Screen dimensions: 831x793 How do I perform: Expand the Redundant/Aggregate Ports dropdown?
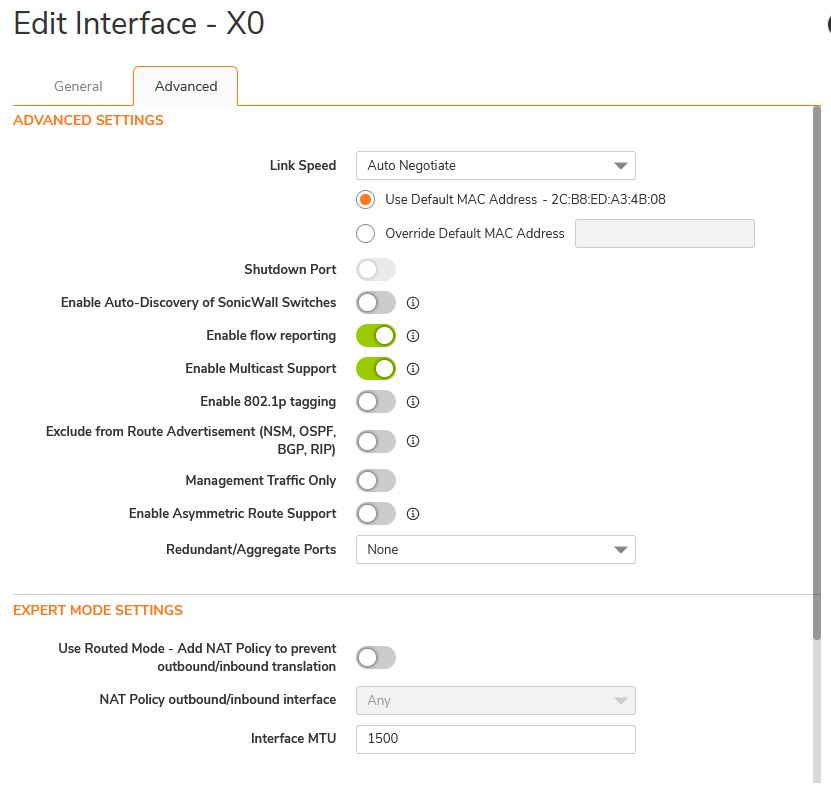tap(495, 550)
